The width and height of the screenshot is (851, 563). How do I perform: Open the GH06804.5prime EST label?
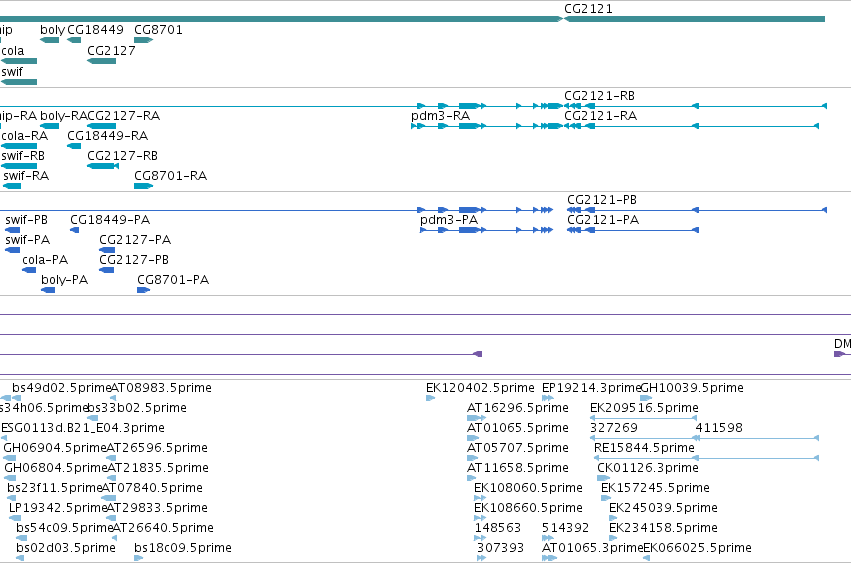[x=56, y=469]
